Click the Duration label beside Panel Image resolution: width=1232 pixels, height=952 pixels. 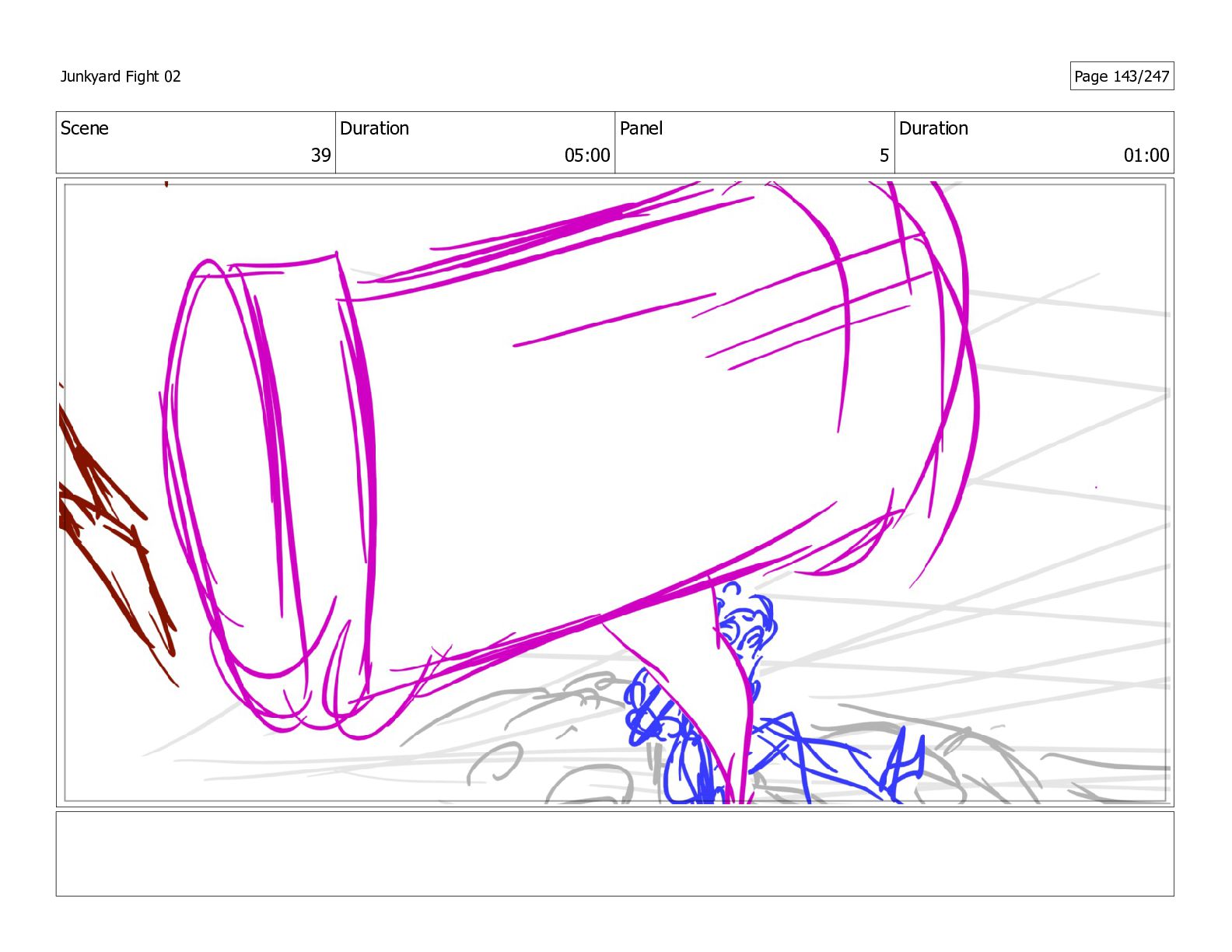coord(933,128)
